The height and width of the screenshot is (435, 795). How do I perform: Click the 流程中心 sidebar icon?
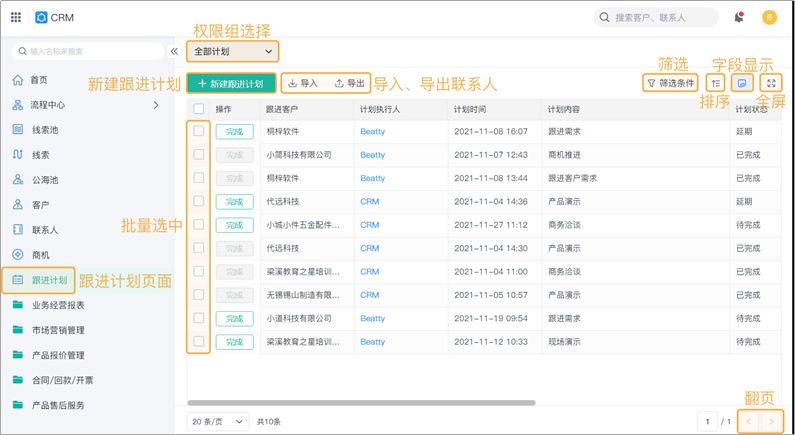[18, 105]
